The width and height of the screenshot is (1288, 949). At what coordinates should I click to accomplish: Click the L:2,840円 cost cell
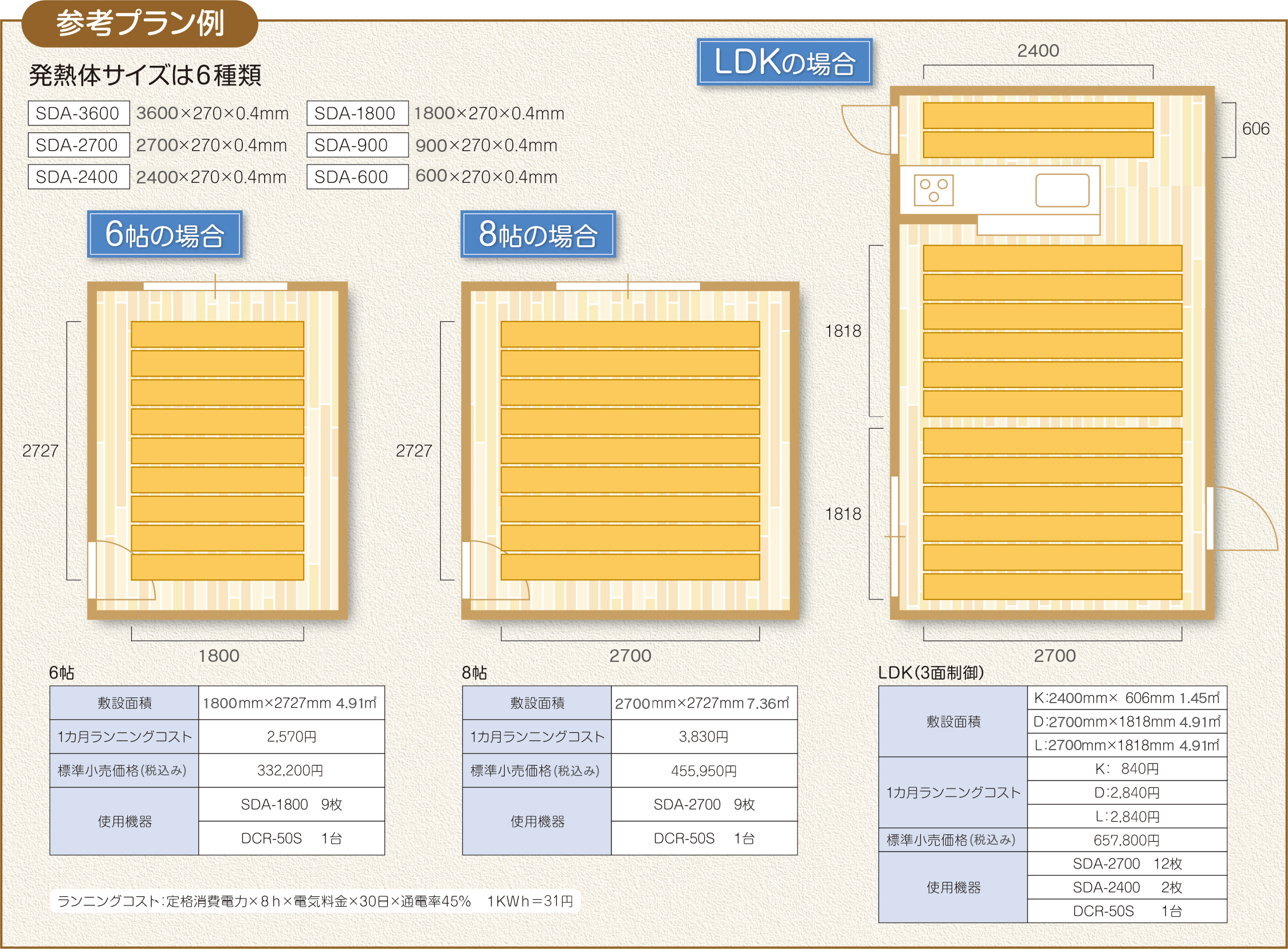tap(1127, 816)
